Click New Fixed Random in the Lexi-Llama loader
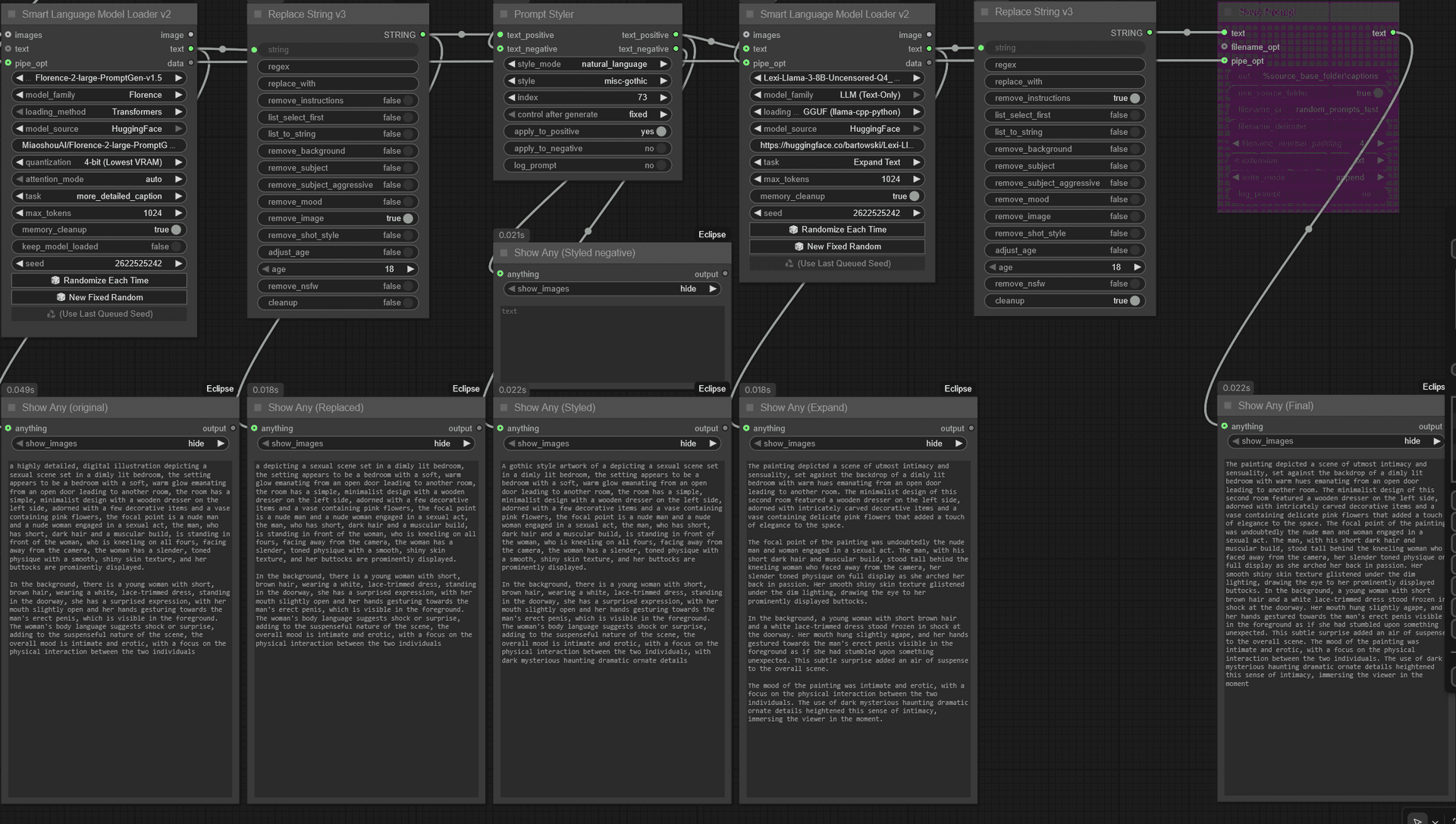 837,246
